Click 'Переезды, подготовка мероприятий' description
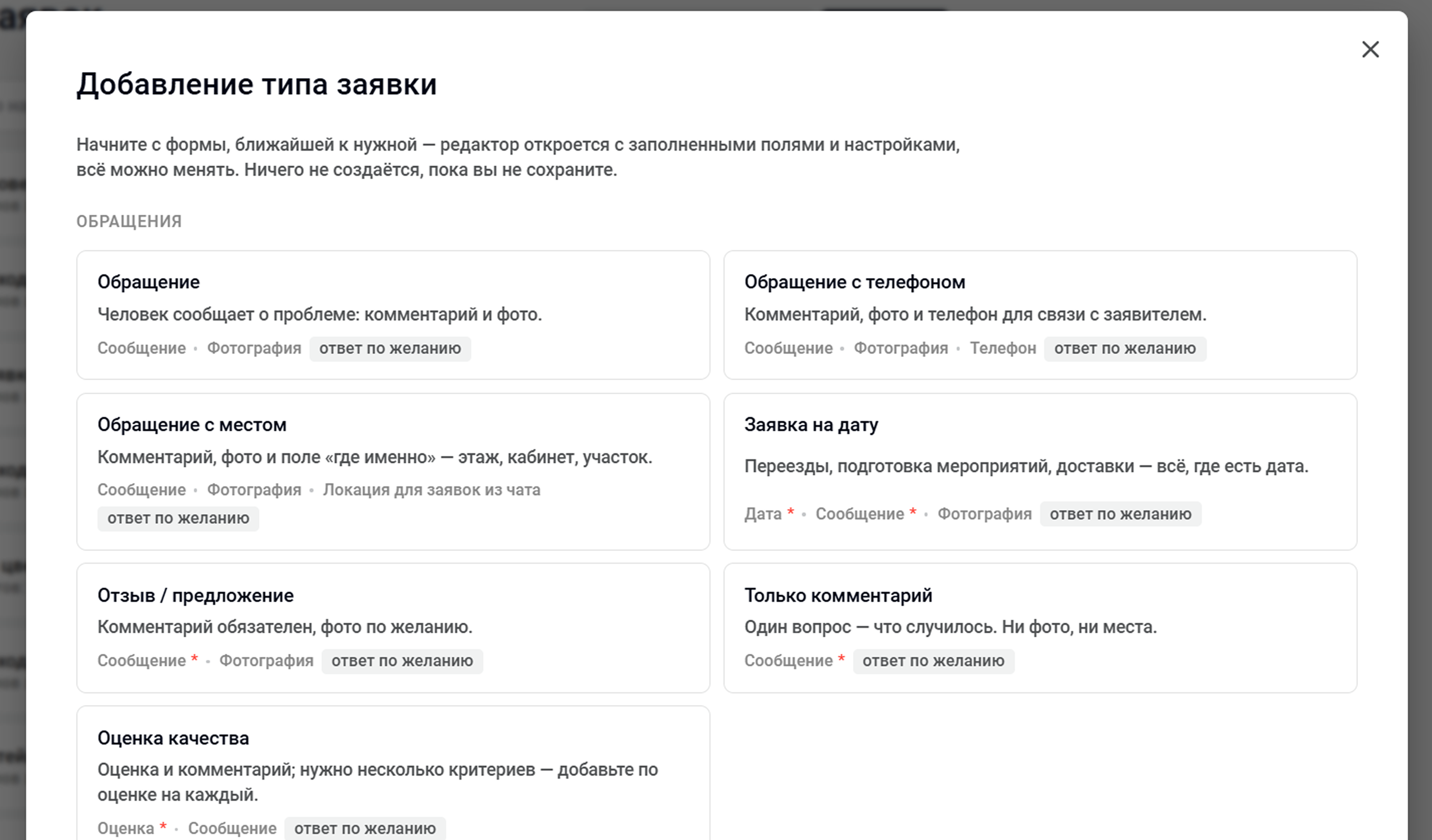Screen dimensions: 1432x840 coord(1026,466)
